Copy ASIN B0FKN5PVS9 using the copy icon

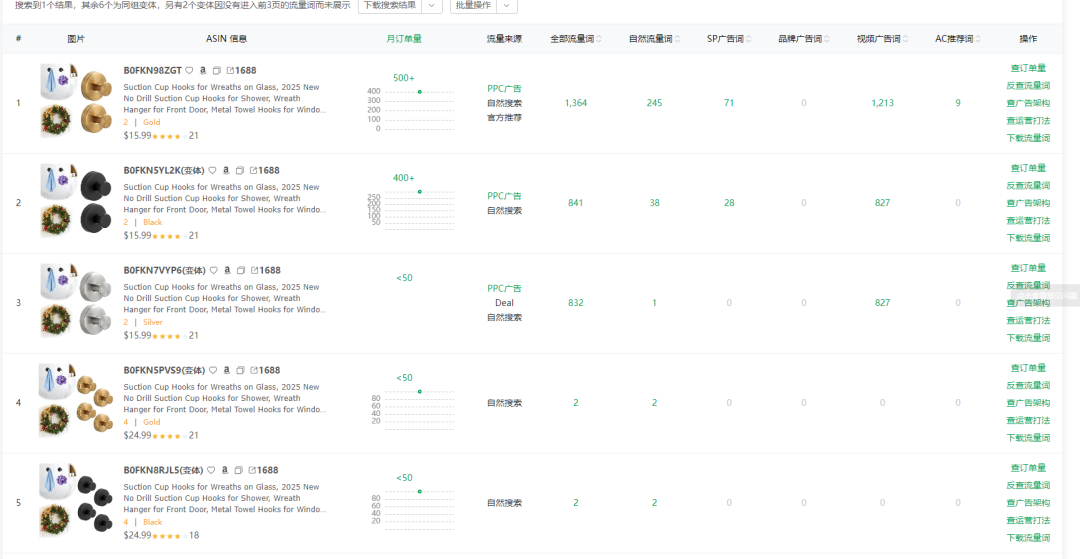[x=240, y=370]
